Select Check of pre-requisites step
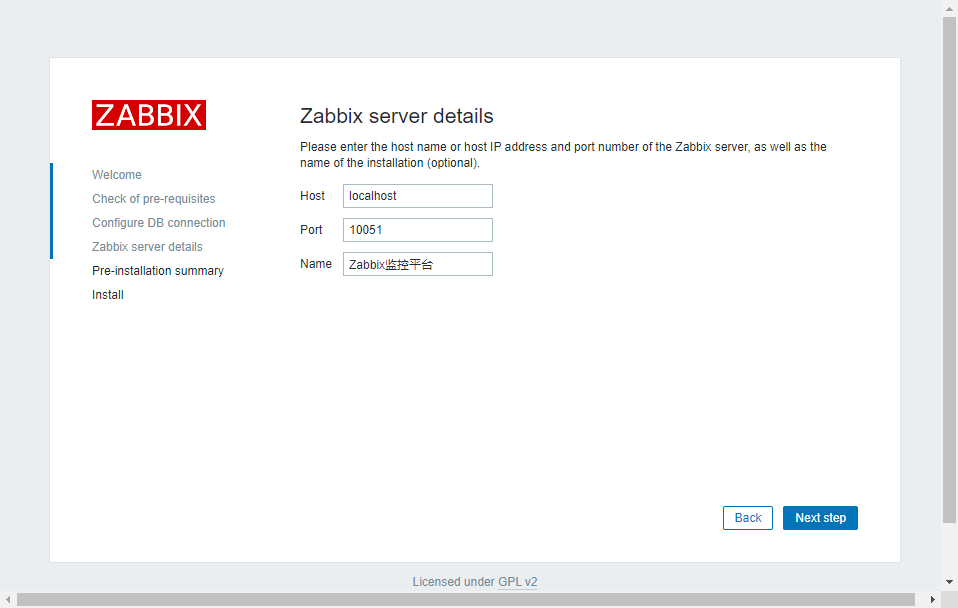Screen dimensions: 958x608 [154, 199]
